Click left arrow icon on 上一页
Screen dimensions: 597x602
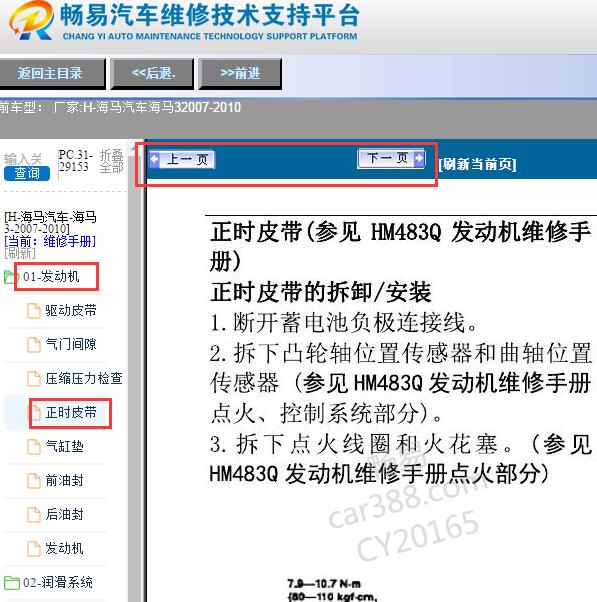point(154,159)
